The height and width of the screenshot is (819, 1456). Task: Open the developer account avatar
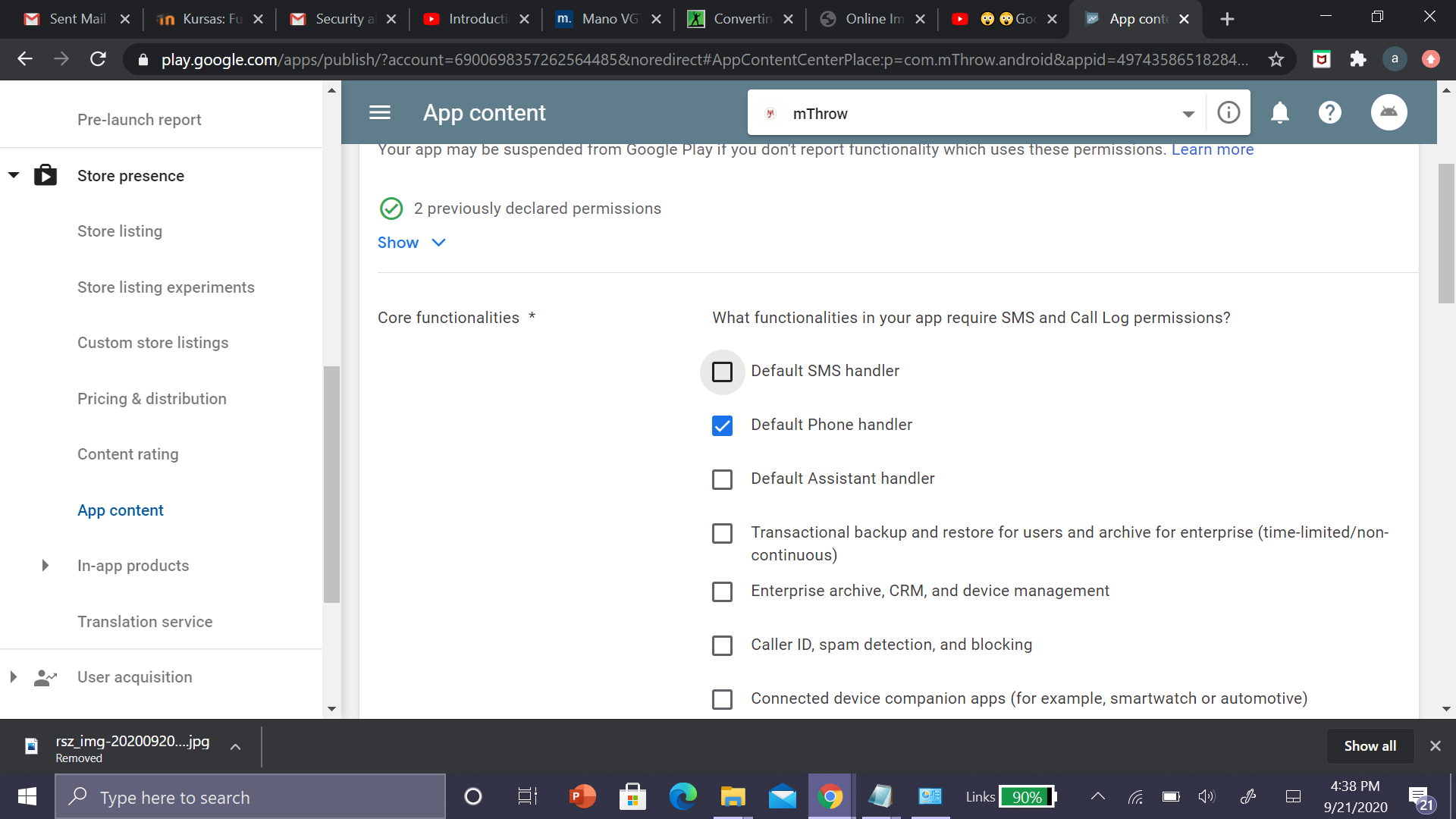pos(1389,113)
